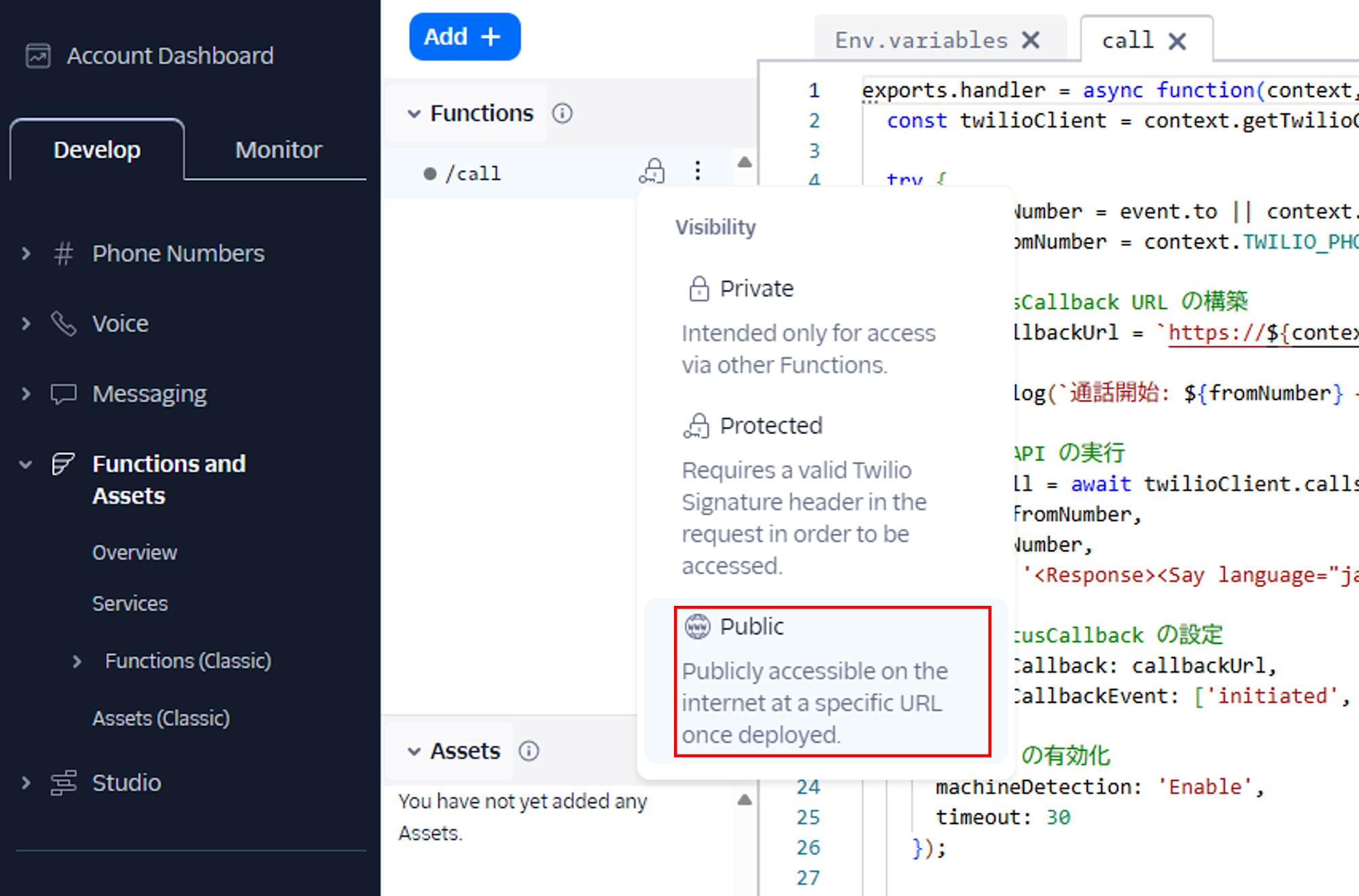The image size is (1359, 896).
Task: Click the Private padlock icon
Action: [699, 289]
